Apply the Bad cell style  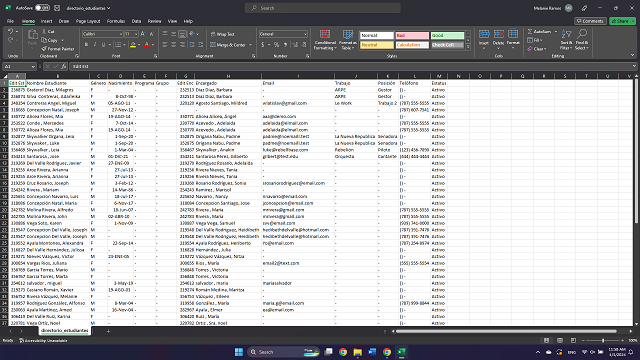click(412, 36)
